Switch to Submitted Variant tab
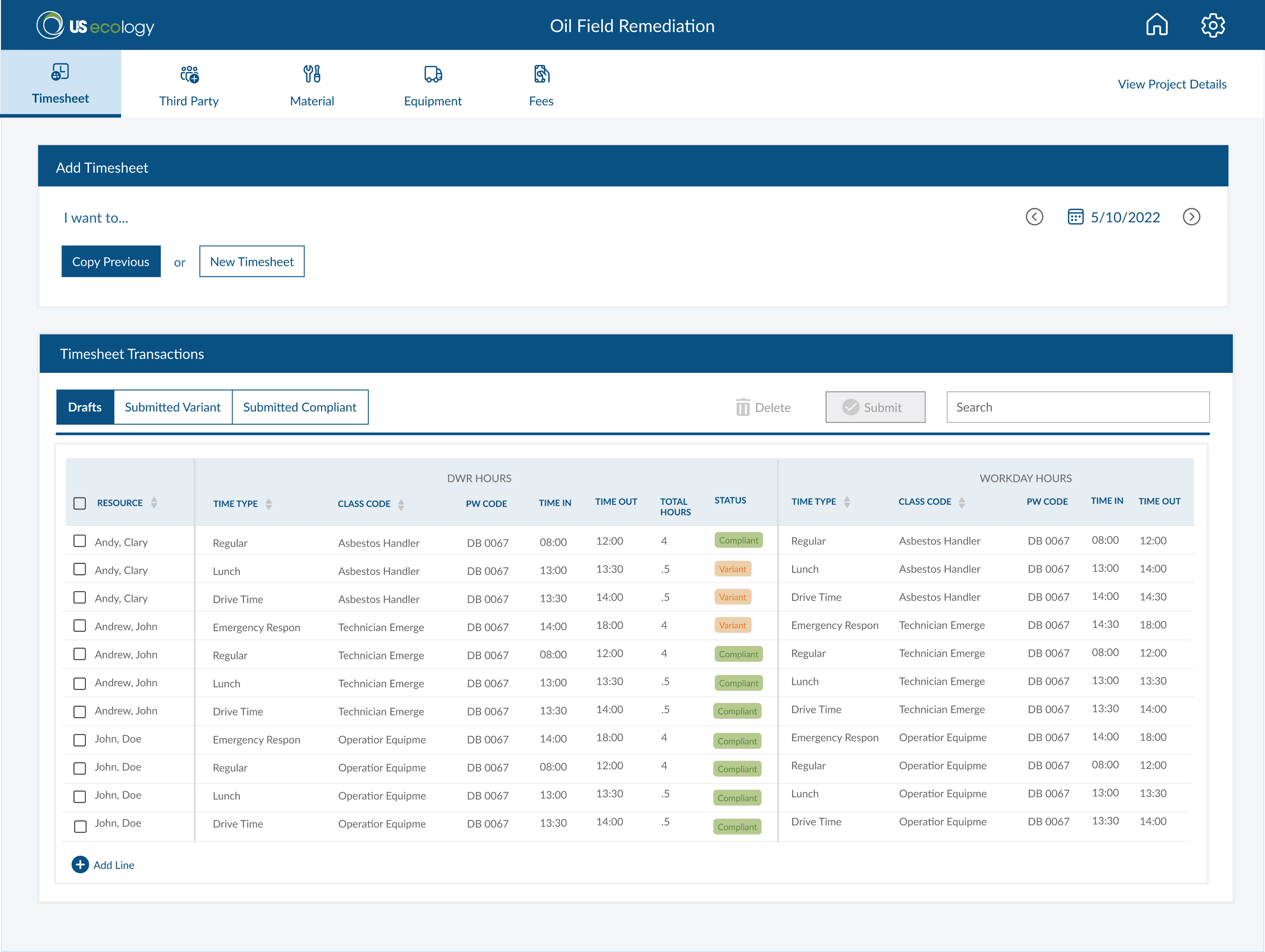This screenshot has height=952, width=1265. click(173, 407)
